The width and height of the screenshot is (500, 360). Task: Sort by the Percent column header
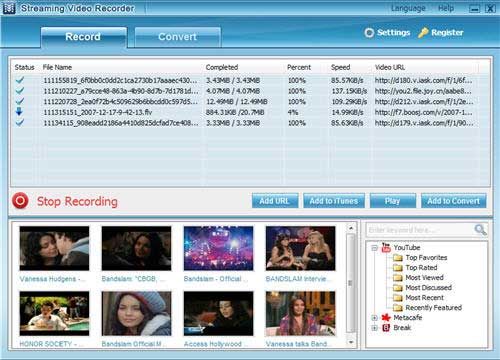click(x=299, y=67)
